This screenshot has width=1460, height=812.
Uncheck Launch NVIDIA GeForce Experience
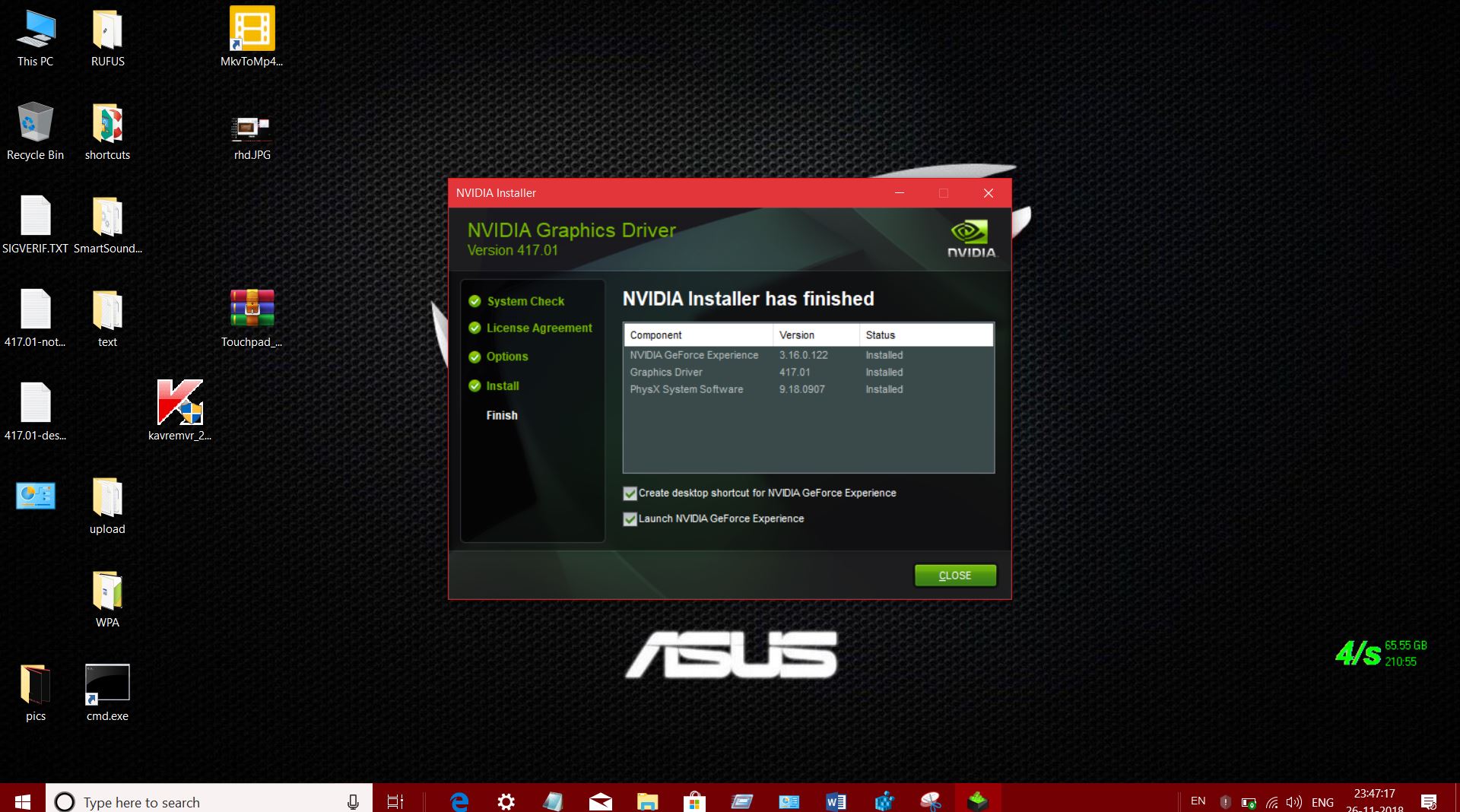[630, 519]
